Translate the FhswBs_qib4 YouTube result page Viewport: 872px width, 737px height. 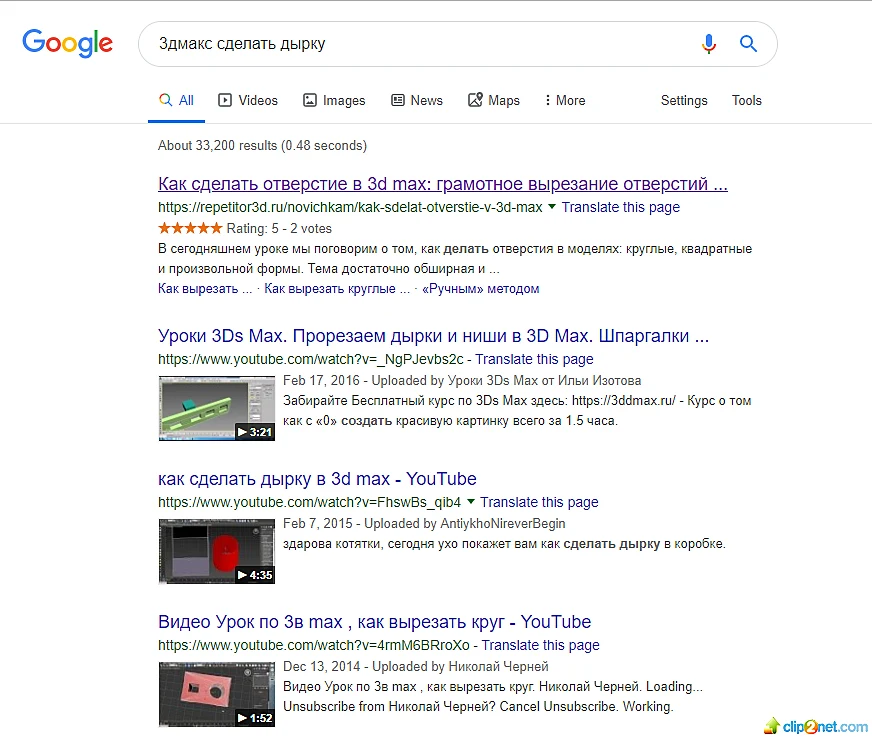point(539,502)
